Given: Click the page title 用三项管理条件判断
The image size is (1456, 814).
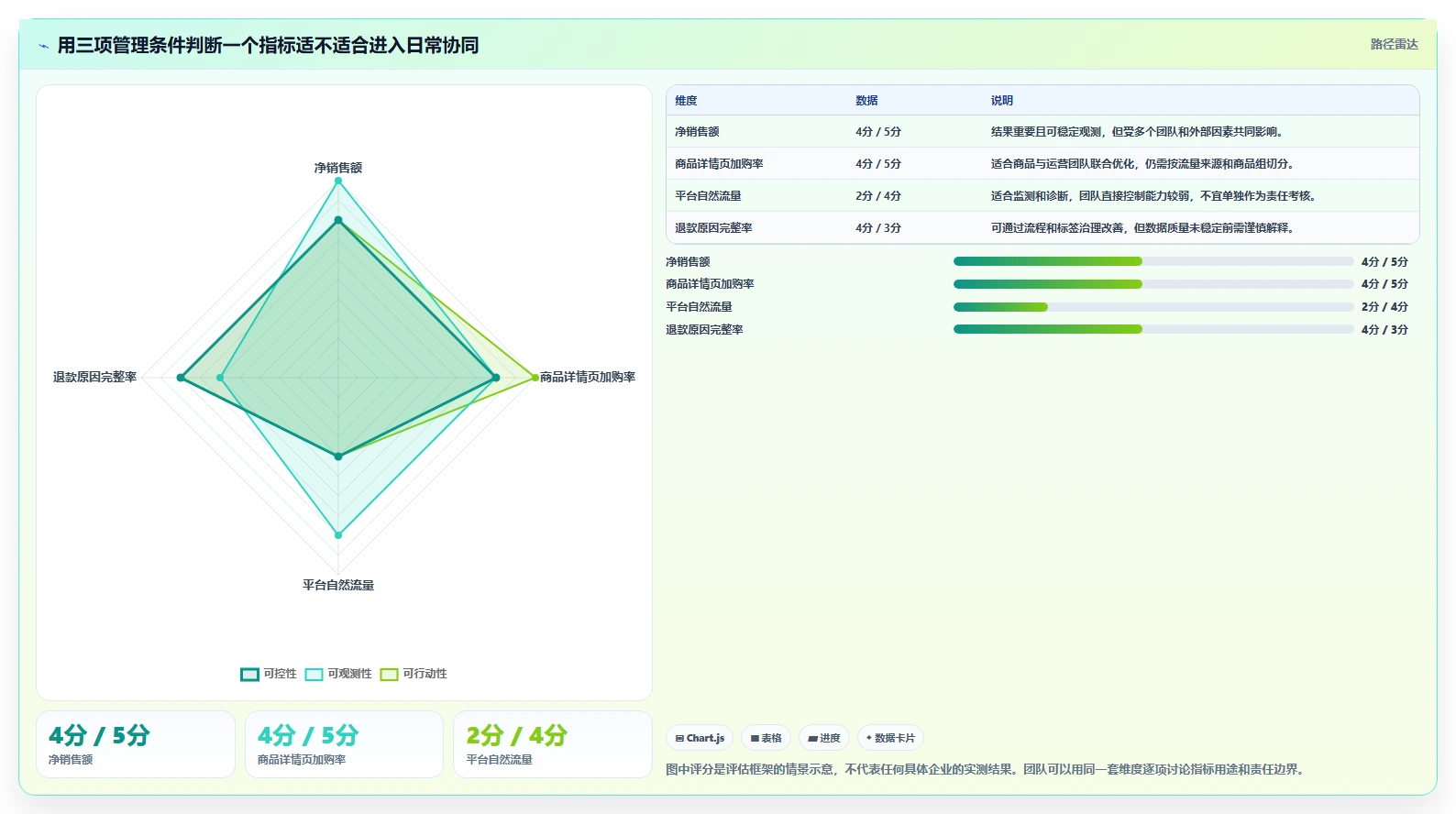Looking at the screenshot, I should (x=268, y=45).
